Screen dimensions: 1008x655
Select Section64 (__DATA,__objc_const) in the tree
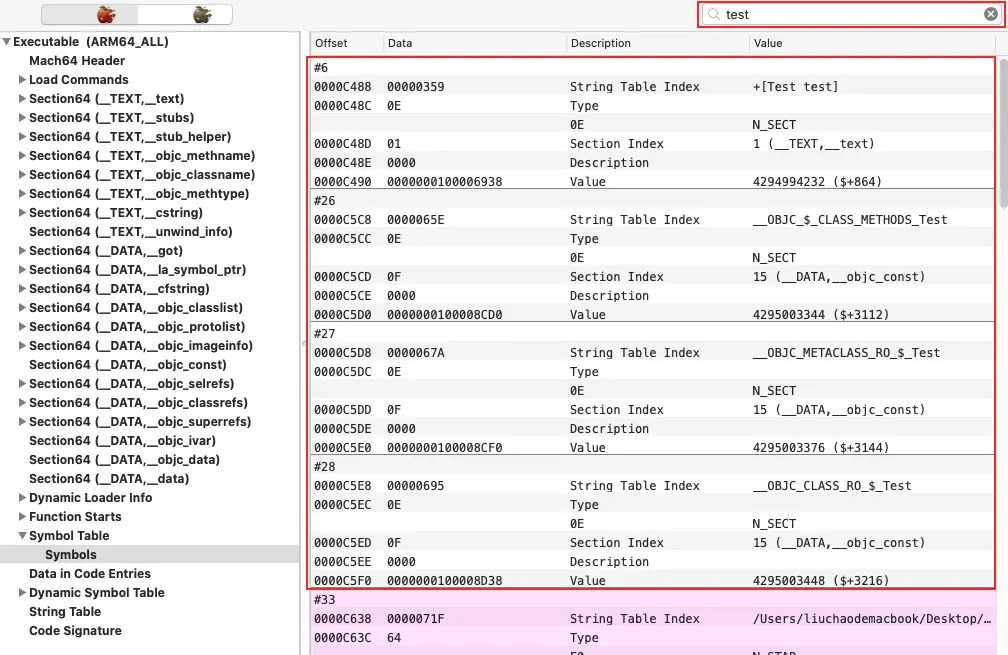[x=127, y=365]
